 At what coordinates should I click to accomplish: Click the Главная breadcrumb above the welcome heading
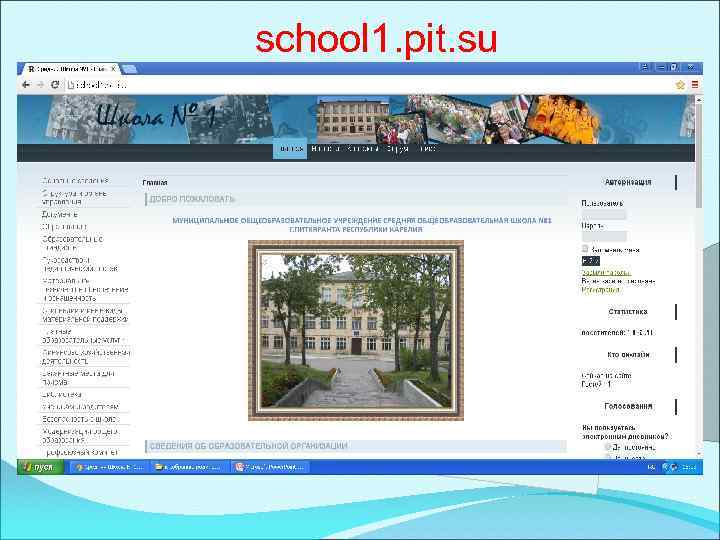tap(155, 183)
